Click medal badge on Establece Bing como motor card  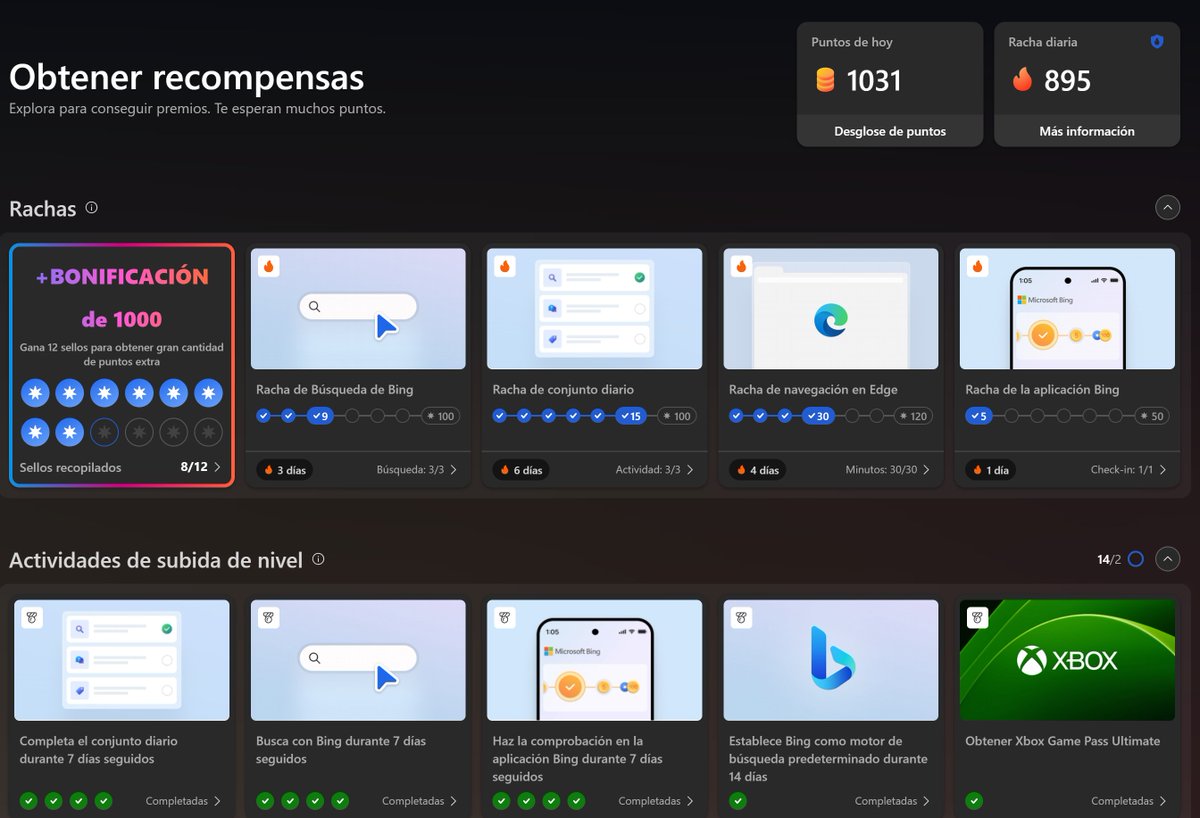point(741,618)
